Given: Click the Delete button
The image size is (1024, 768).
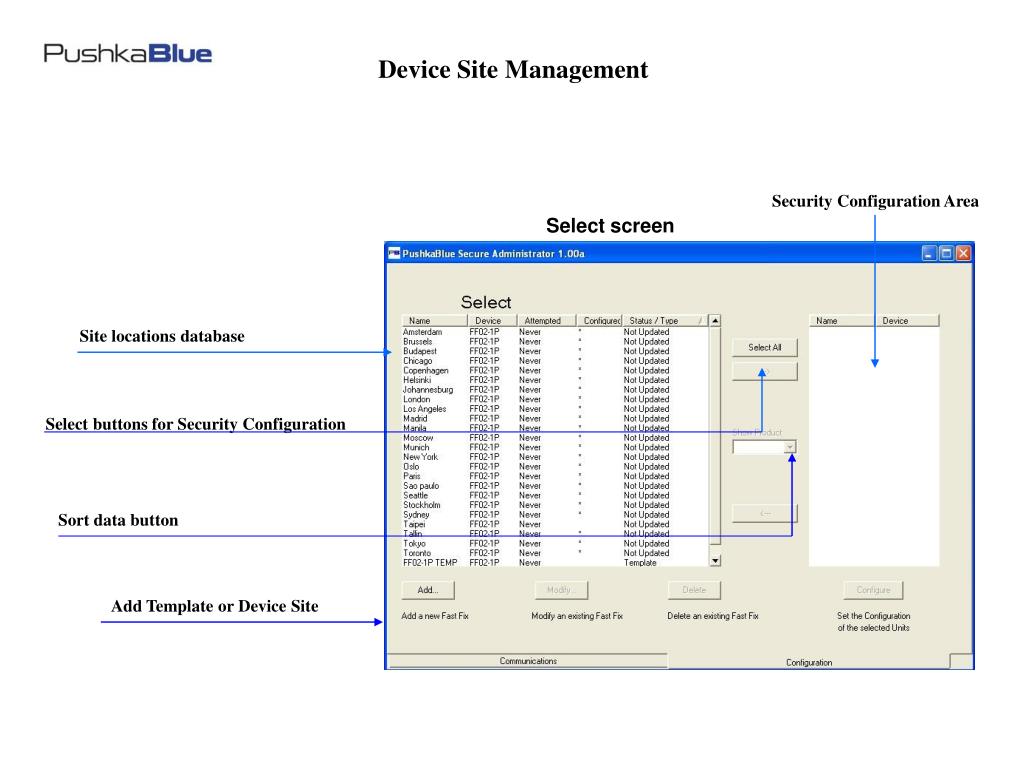Looking at the screenshot, I should 694,590.
